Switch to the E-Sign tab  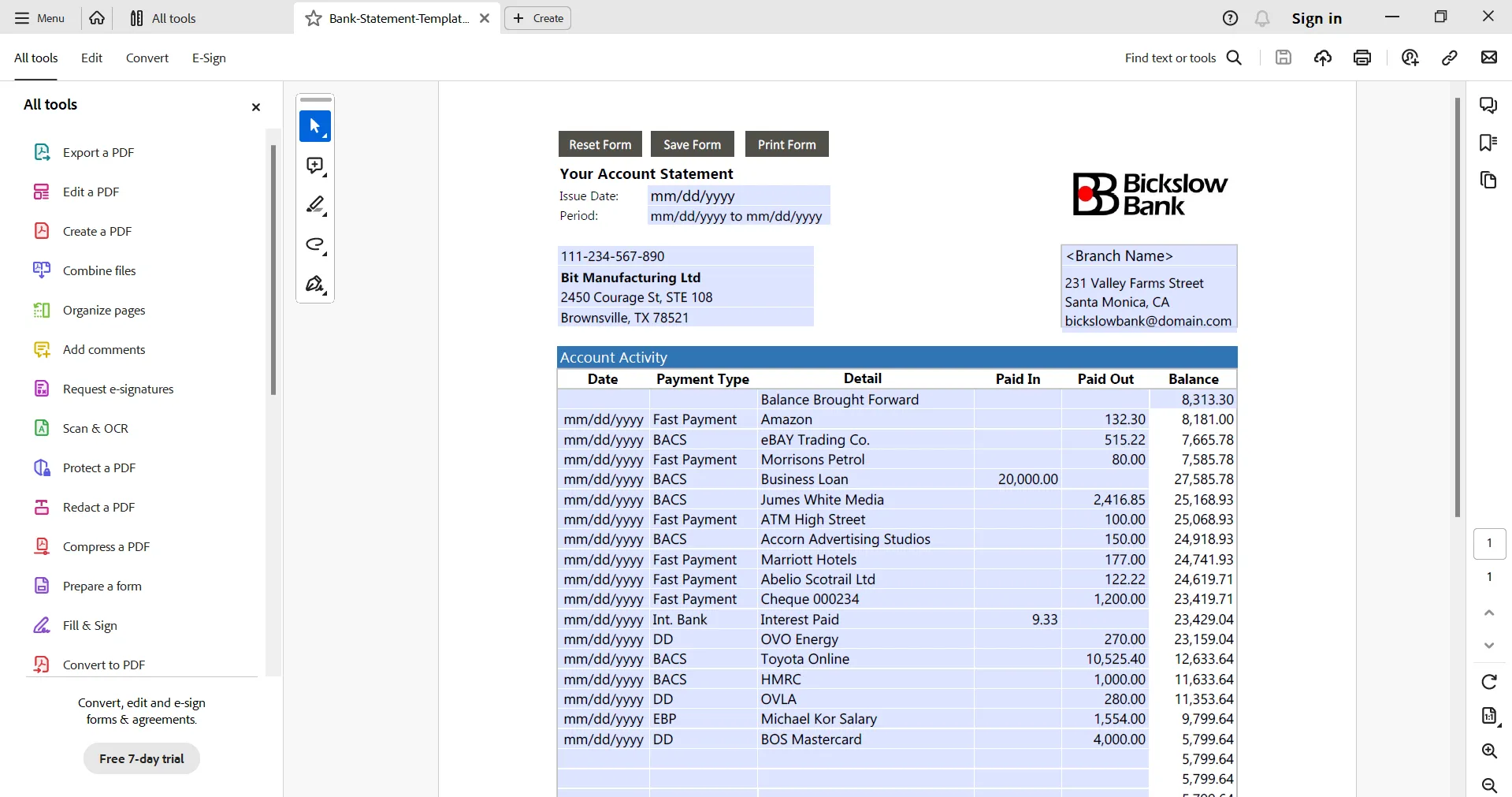click(208, 58)
